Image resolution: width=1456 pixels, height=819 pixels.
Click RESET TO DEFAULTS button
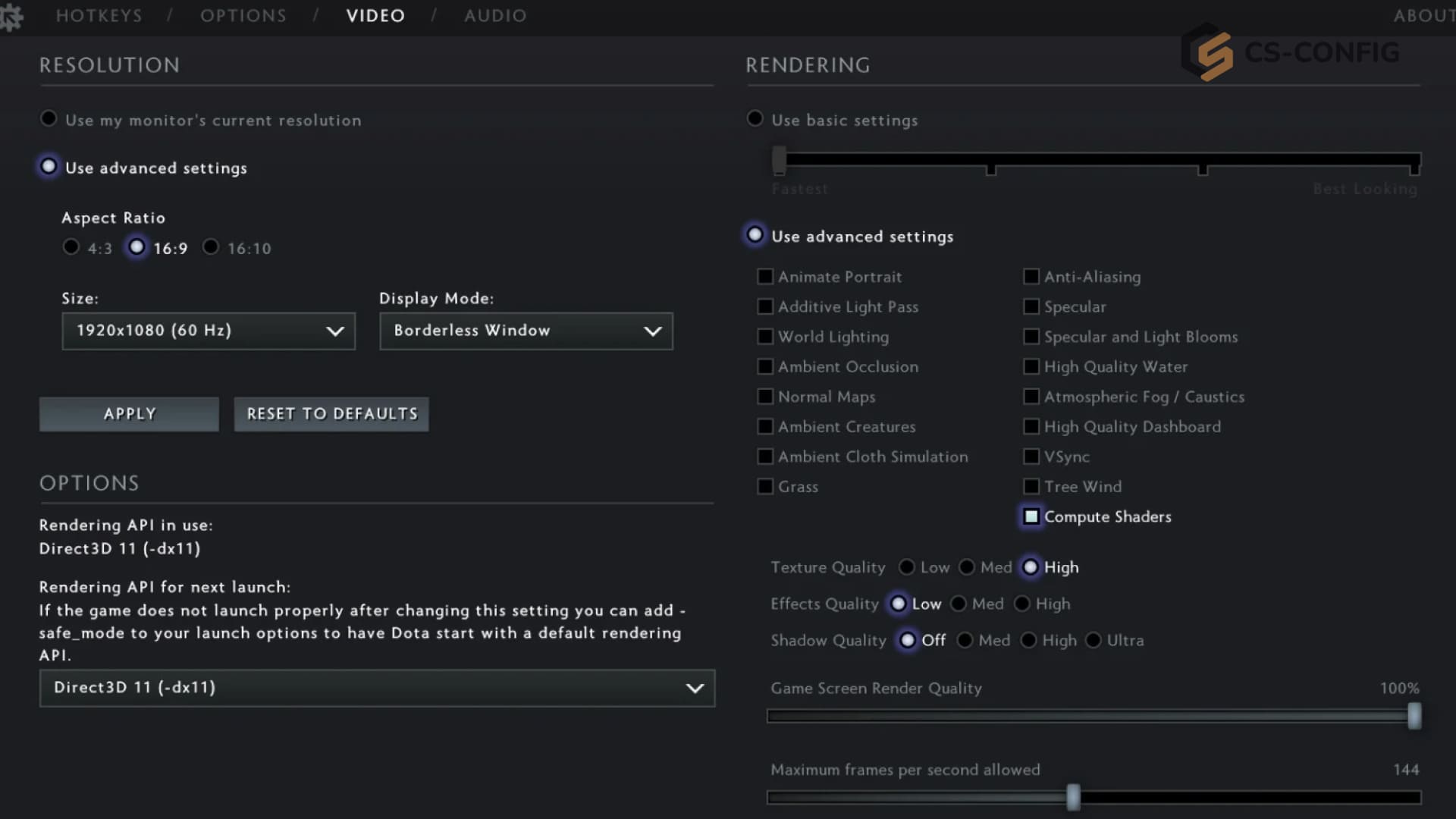point(331,414)
